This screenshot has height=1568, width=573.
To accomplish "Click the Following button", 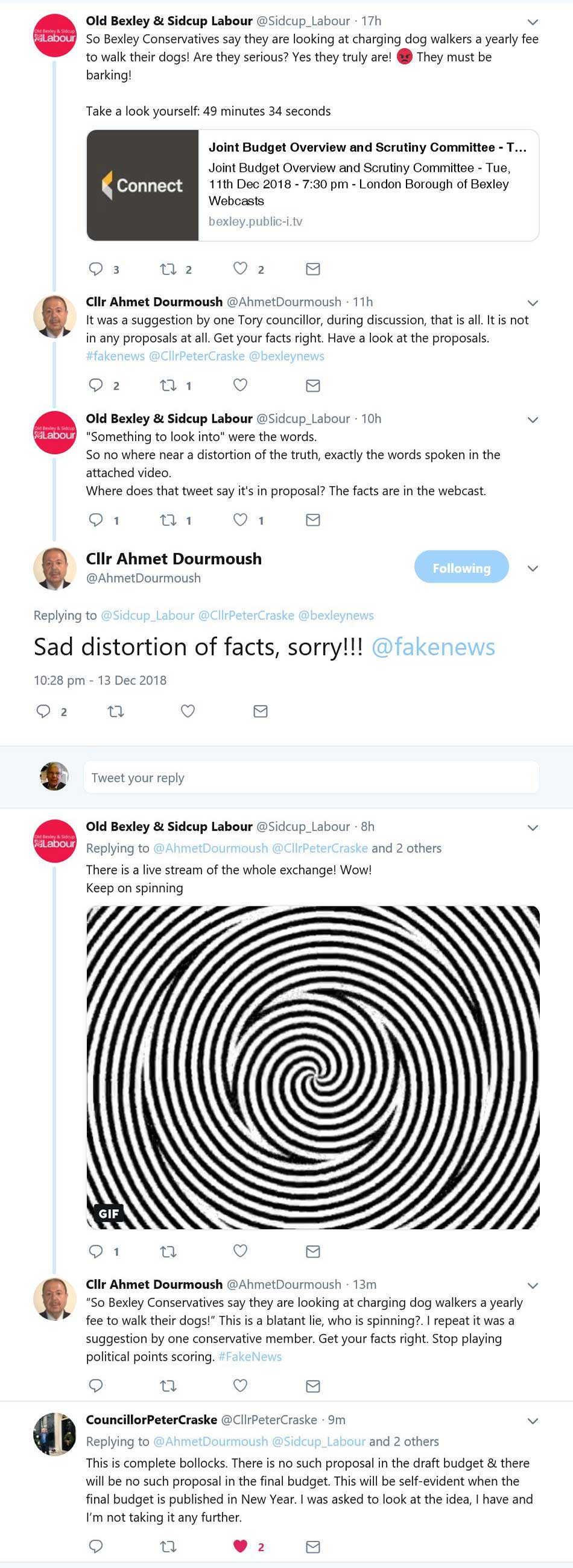I will (x=461, y=567).
